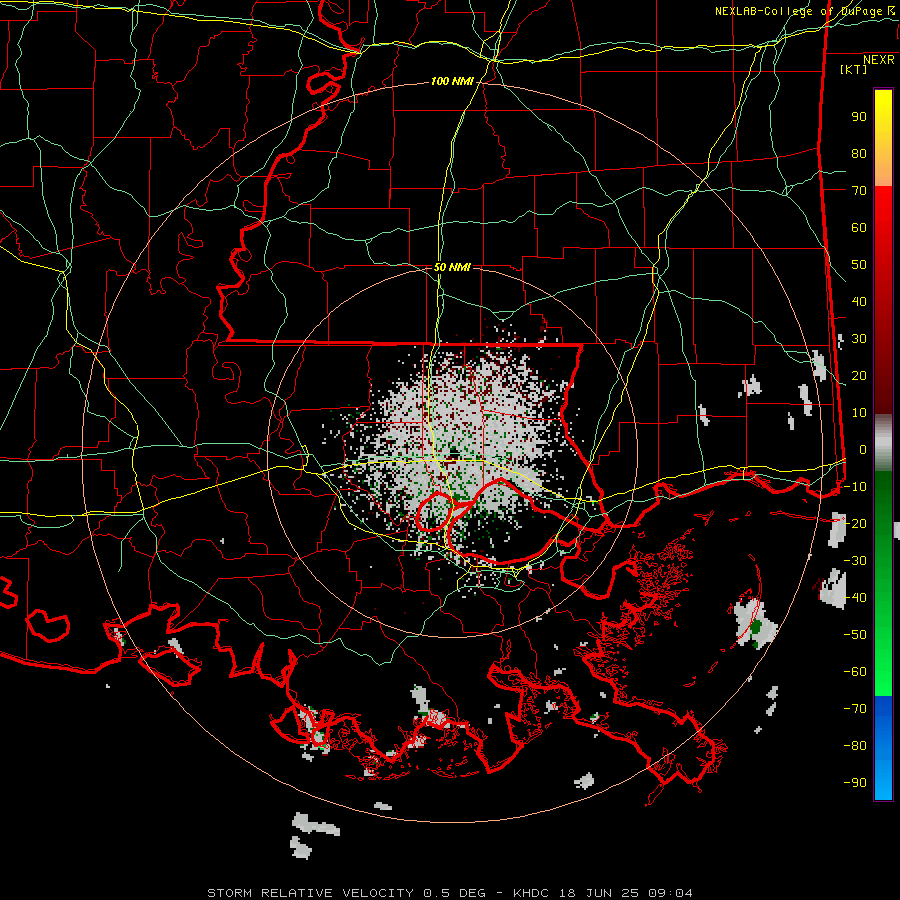Screen dimensions: 900x900
Task: Click the 10 value on velocity scale
Action: (859, 413)
